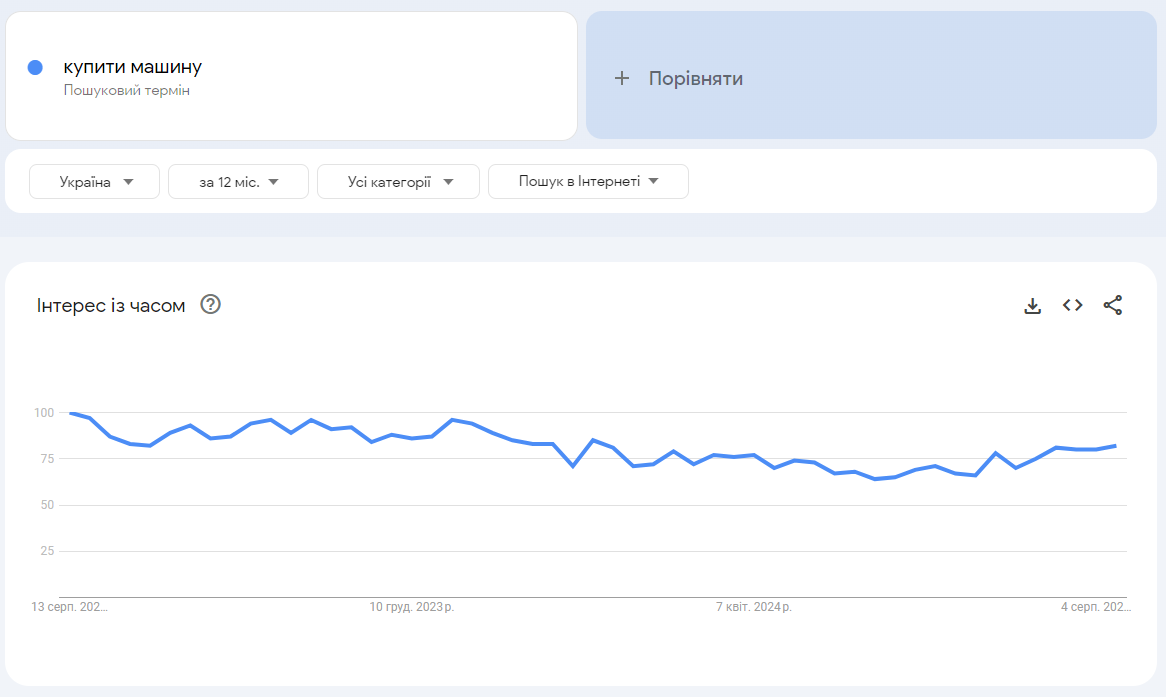Open the Пошук в Інтернеті dropdown
This screenshot has height=697, width=1166.
[x=588, y=182]
